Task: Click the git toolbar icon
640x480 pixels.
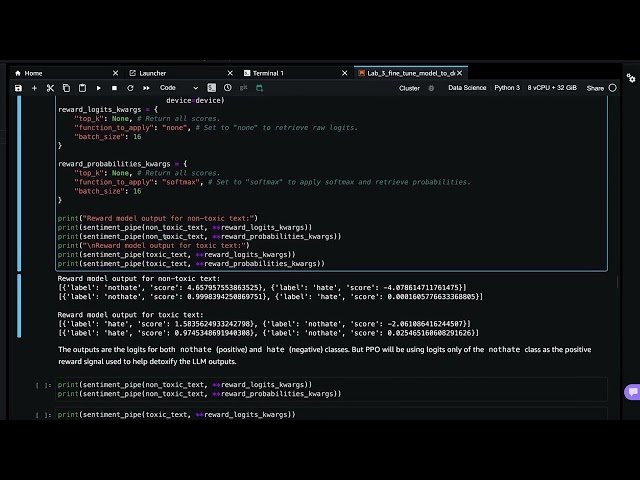Action: pyautogui.click(x=244, y=88)
